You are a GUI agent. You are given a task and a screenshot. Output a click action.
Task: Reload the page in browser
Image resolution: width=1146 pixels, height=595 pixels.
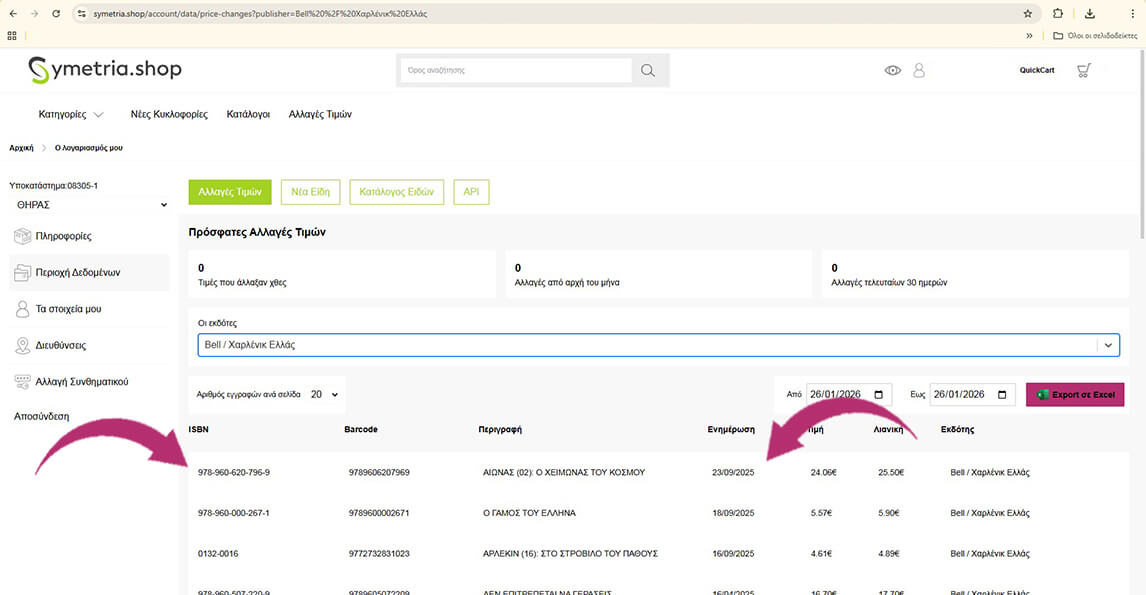(x=55, y=14)
